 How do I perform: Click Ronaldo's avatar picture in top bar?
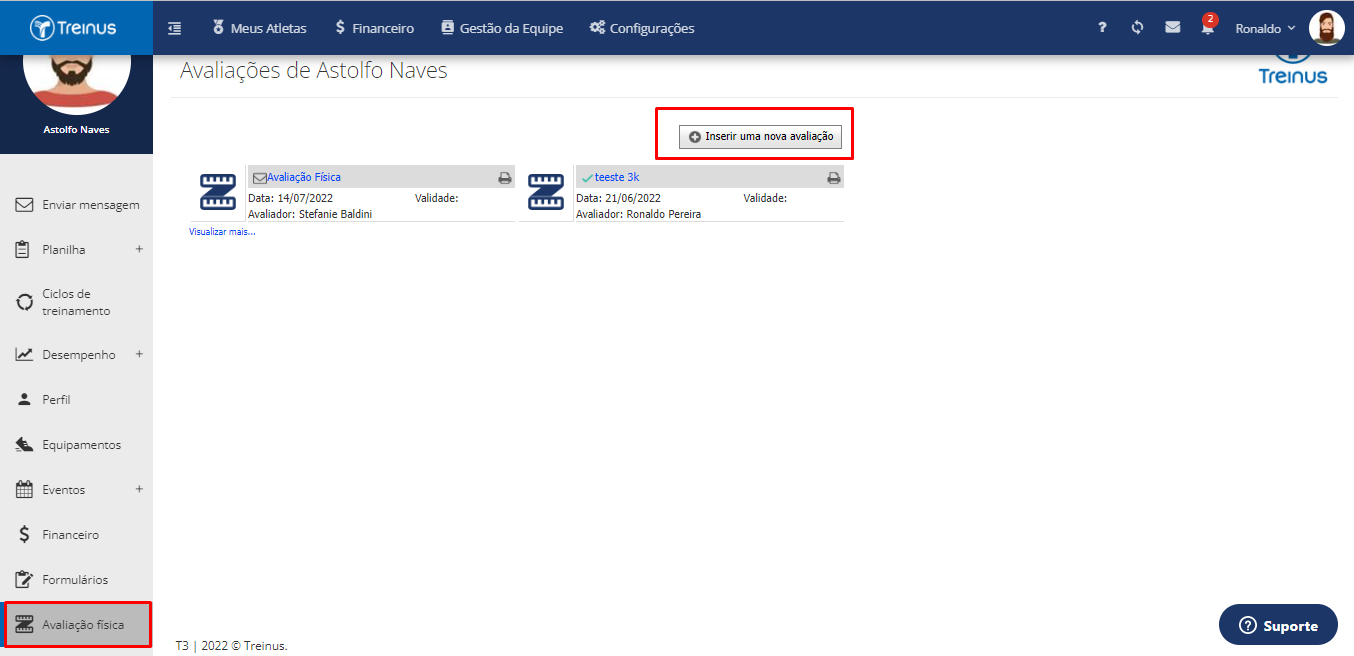coord(1327,28)
